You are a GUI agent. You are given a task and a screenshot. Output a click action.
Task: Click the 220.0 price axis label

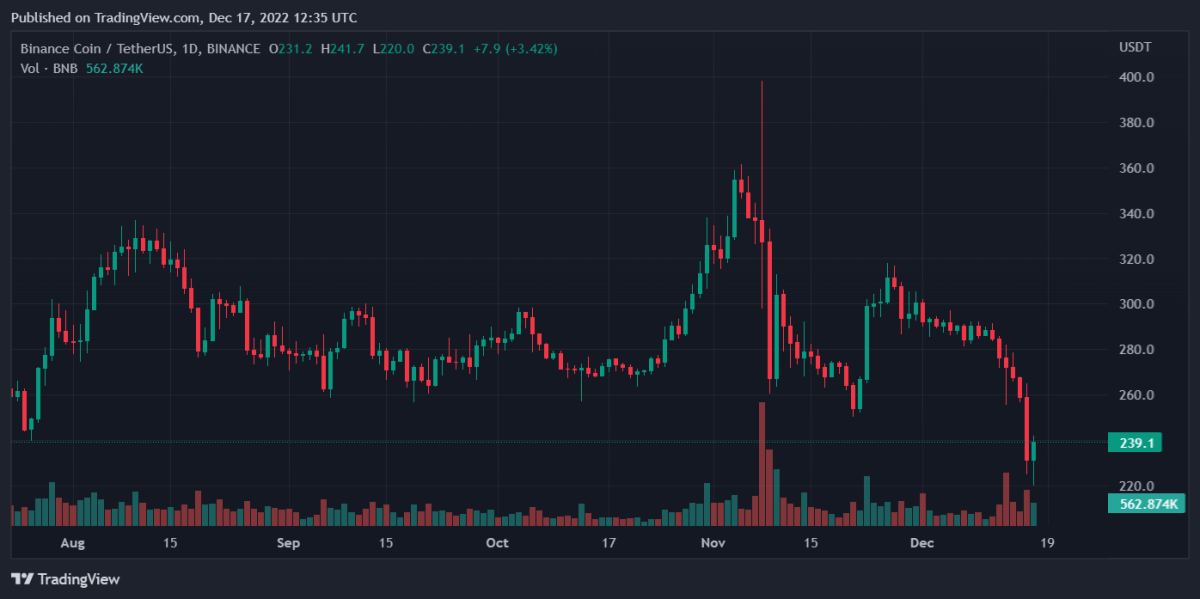1137,486
